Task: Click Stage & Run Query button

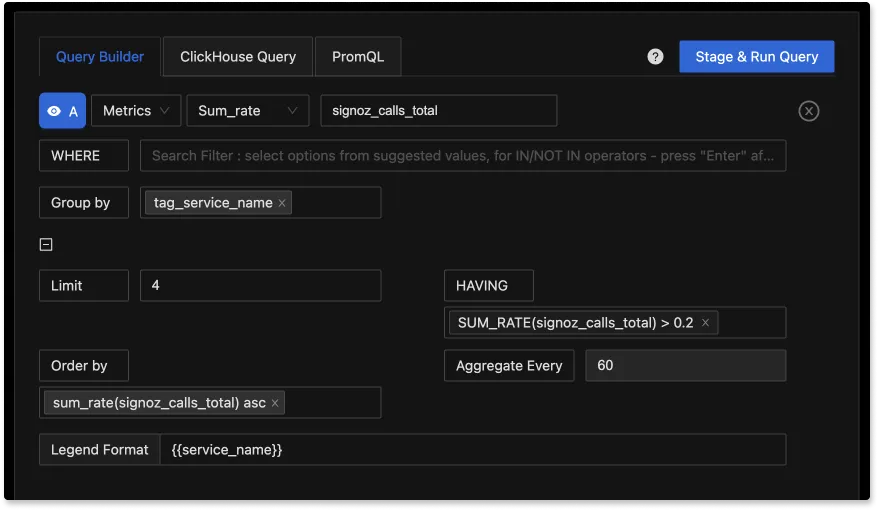Action: pyautogui.click(x=756, y=57)
